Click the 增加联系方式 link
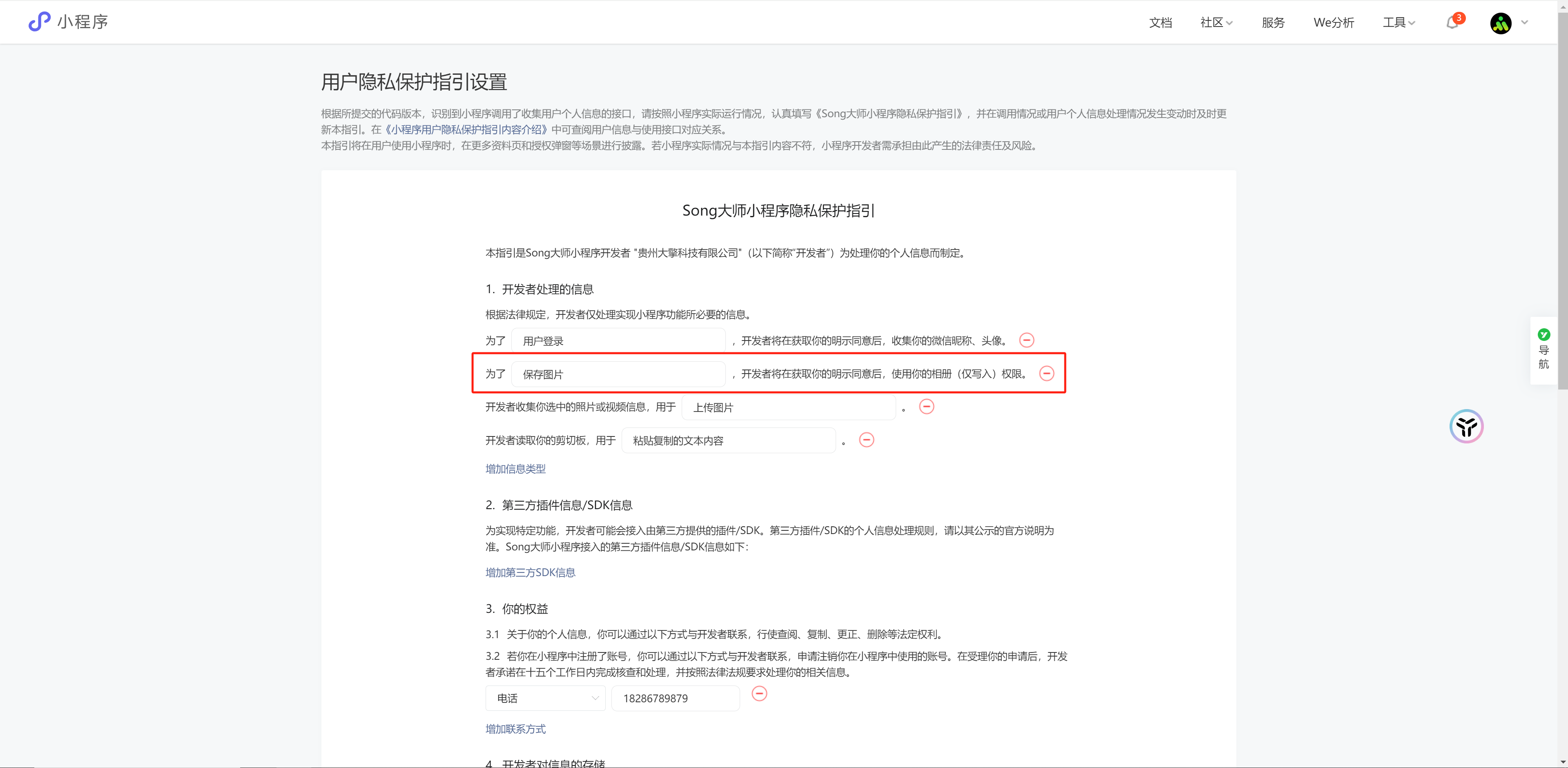This screenshot has height=768, width=1568. point(515,728)
